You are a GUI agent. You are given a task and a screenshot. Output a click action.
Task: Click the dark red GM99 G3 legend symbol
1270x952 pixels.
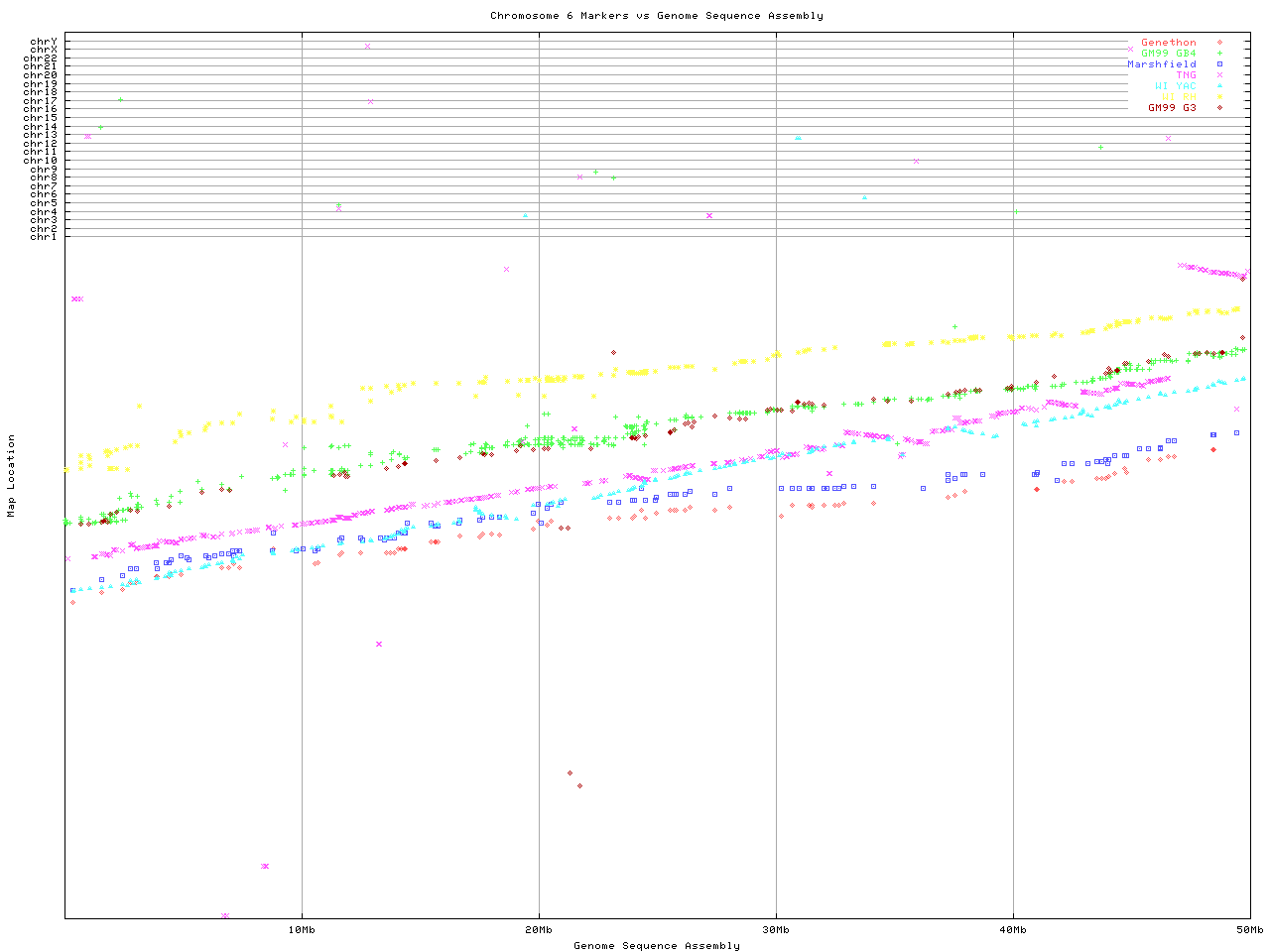tap(1219, 108)
